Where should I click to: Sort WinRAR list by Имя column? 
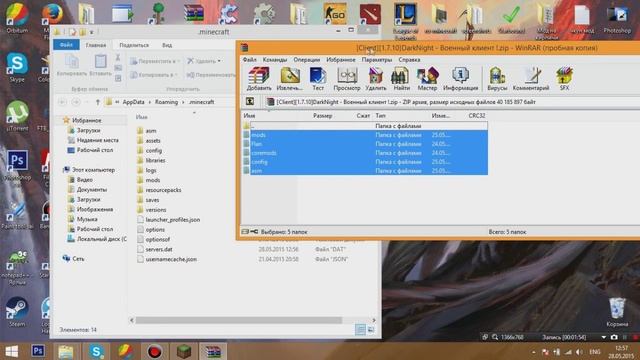[249, 116]
